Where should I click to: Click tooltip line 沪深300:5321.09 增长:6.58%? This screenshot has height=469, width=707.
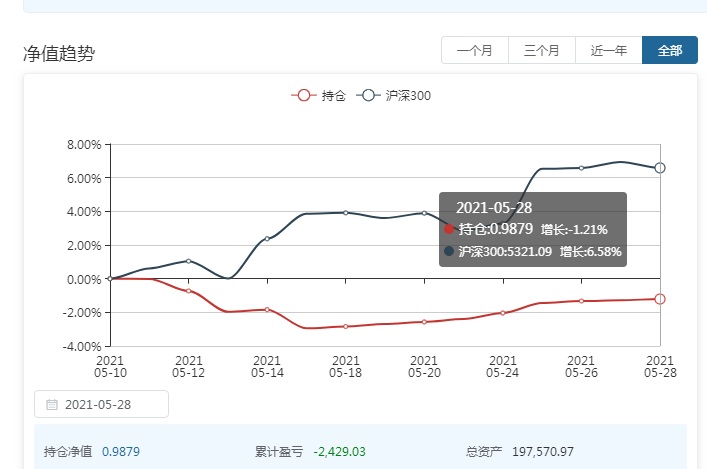[533, 251]
